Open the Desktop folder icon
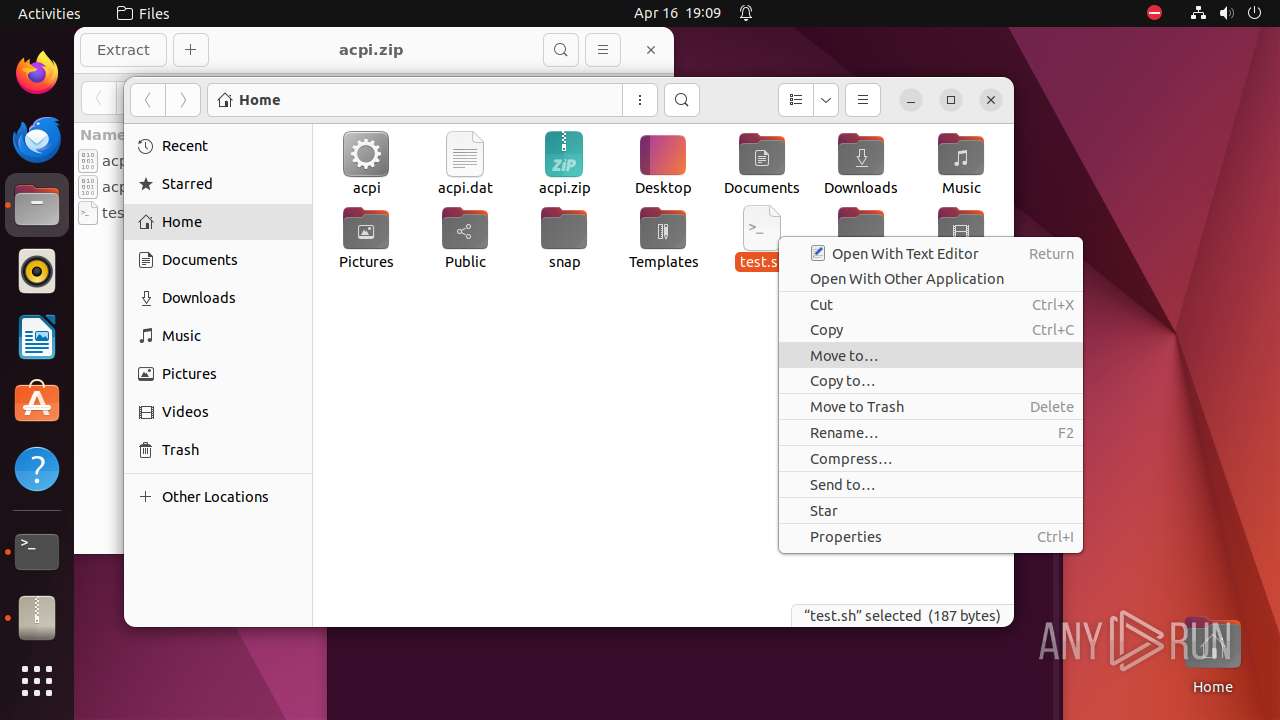 663,155
